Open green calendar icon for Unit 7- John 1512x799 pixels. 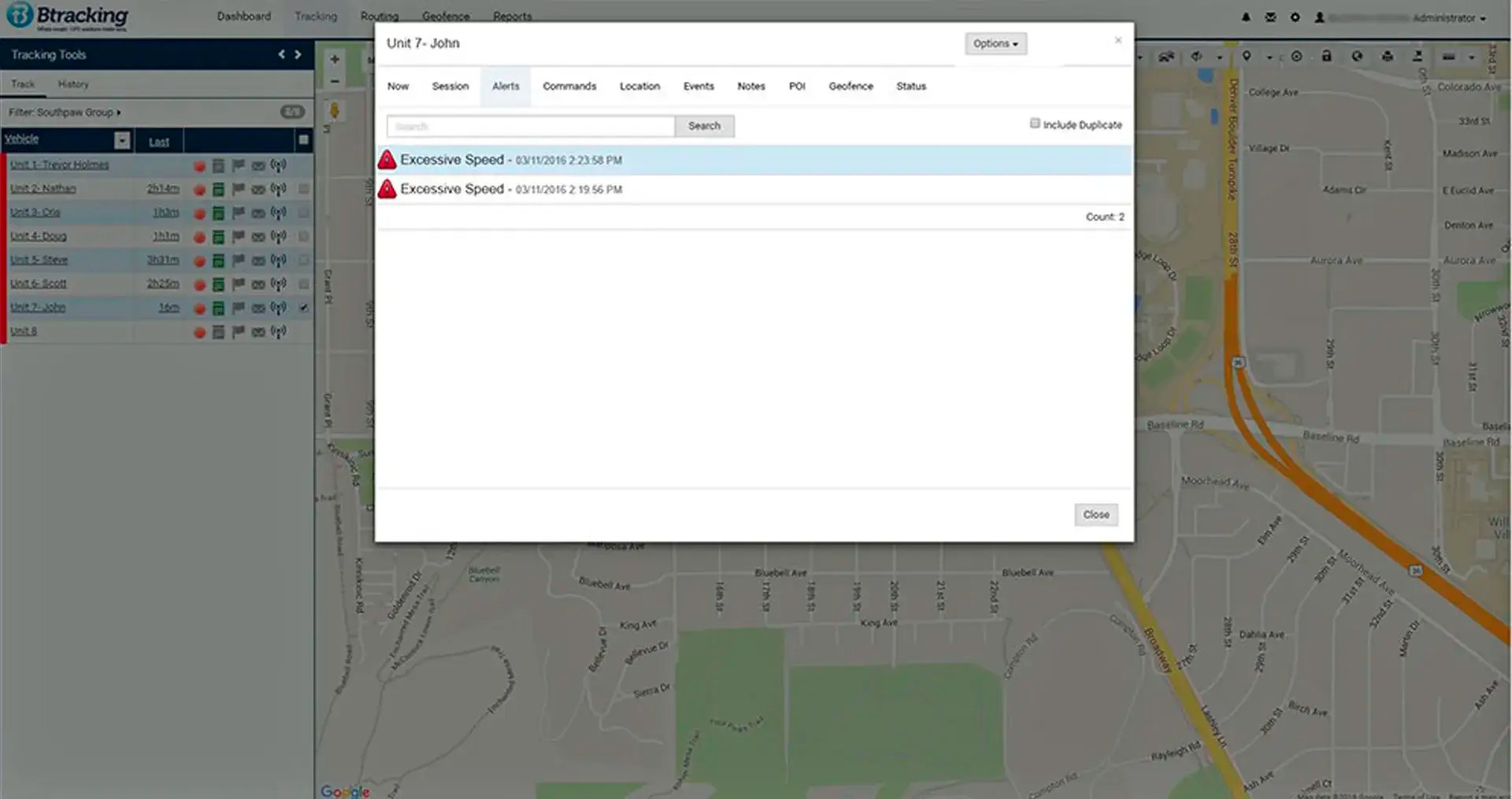click(218, 308)
